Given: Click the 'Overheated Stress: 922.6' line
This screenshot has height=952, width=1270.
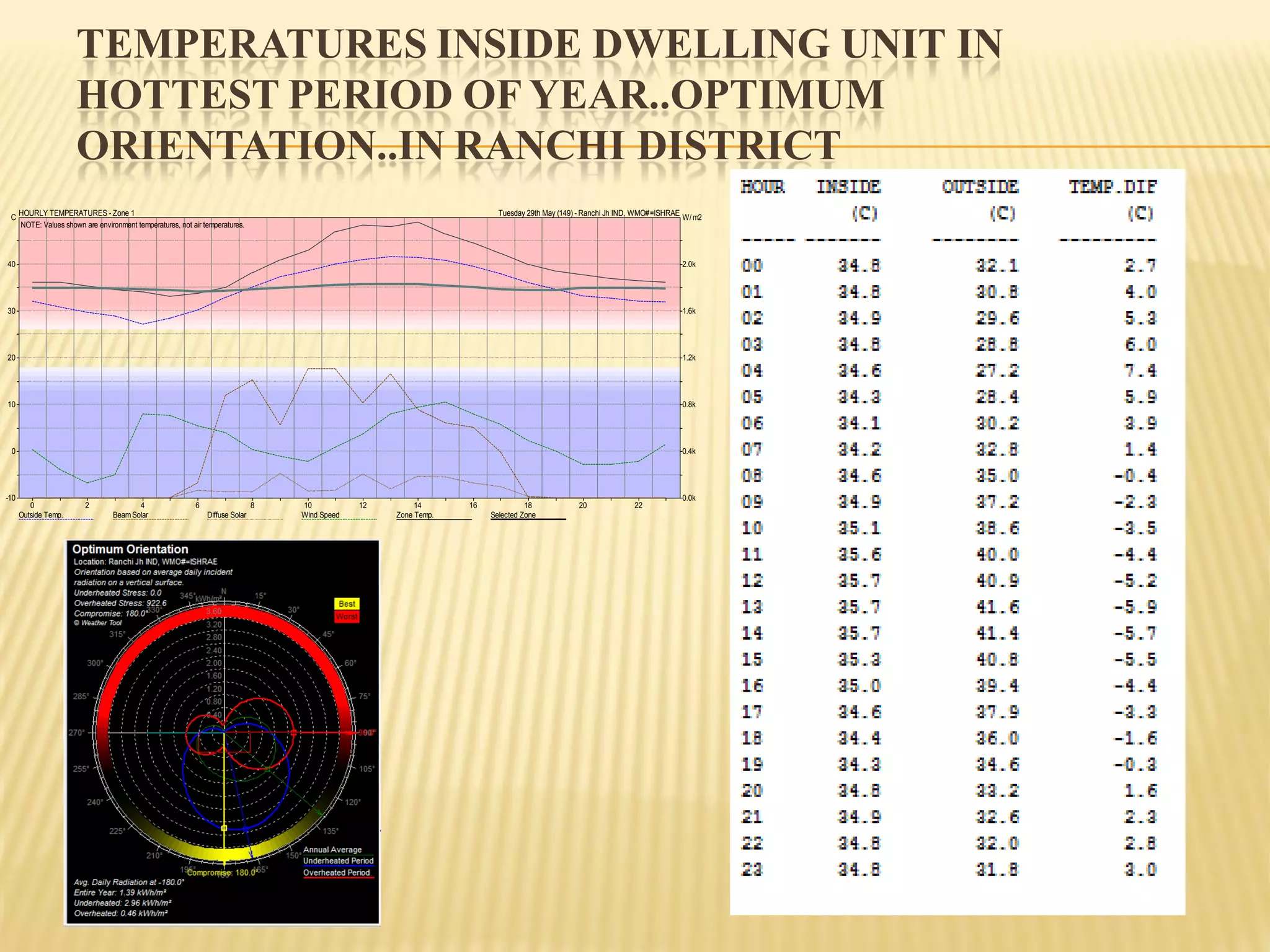Looking at the screenshot, I should [x=120, y=603].
